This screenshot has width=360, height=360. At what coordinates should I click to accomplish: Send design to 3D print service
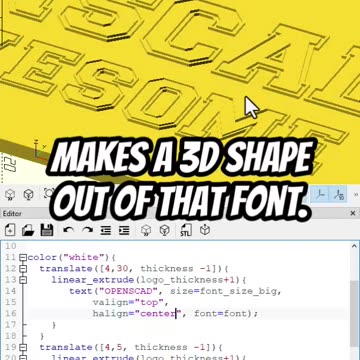point(204,230)
